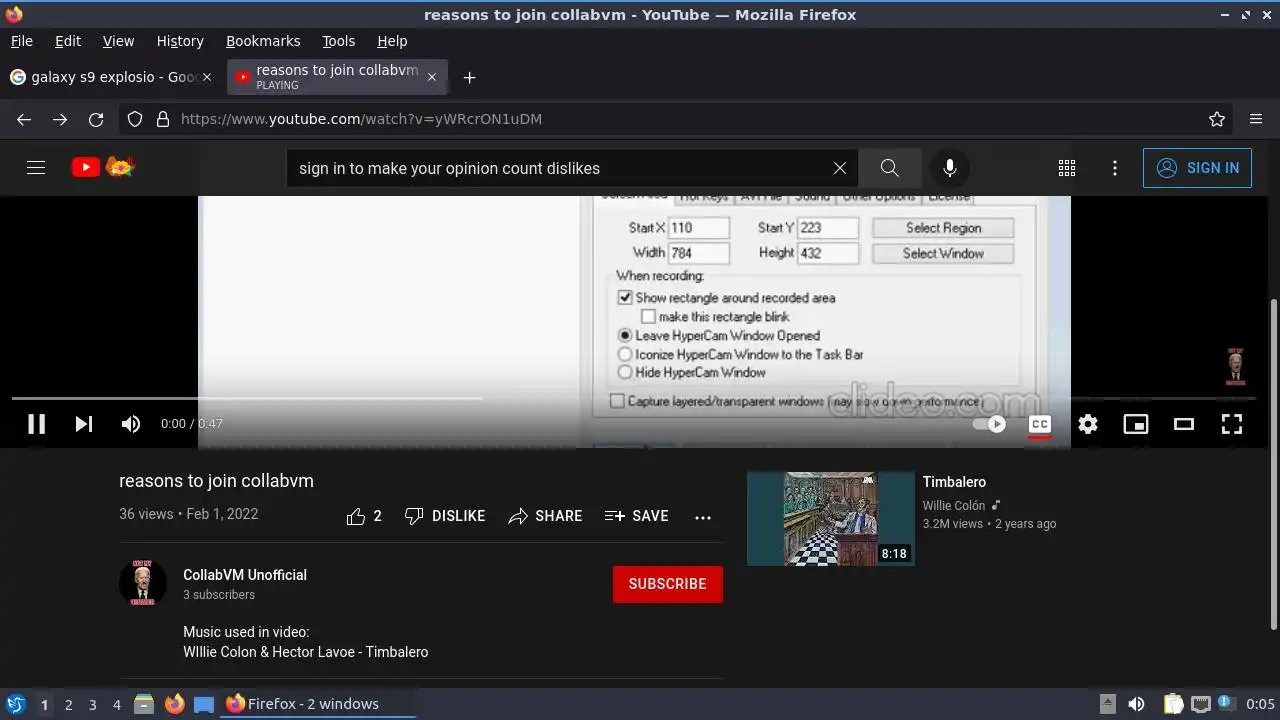1280x720 pixels.
Task: Switch to galaxy s9 Google tab
Action: (112, 77)
